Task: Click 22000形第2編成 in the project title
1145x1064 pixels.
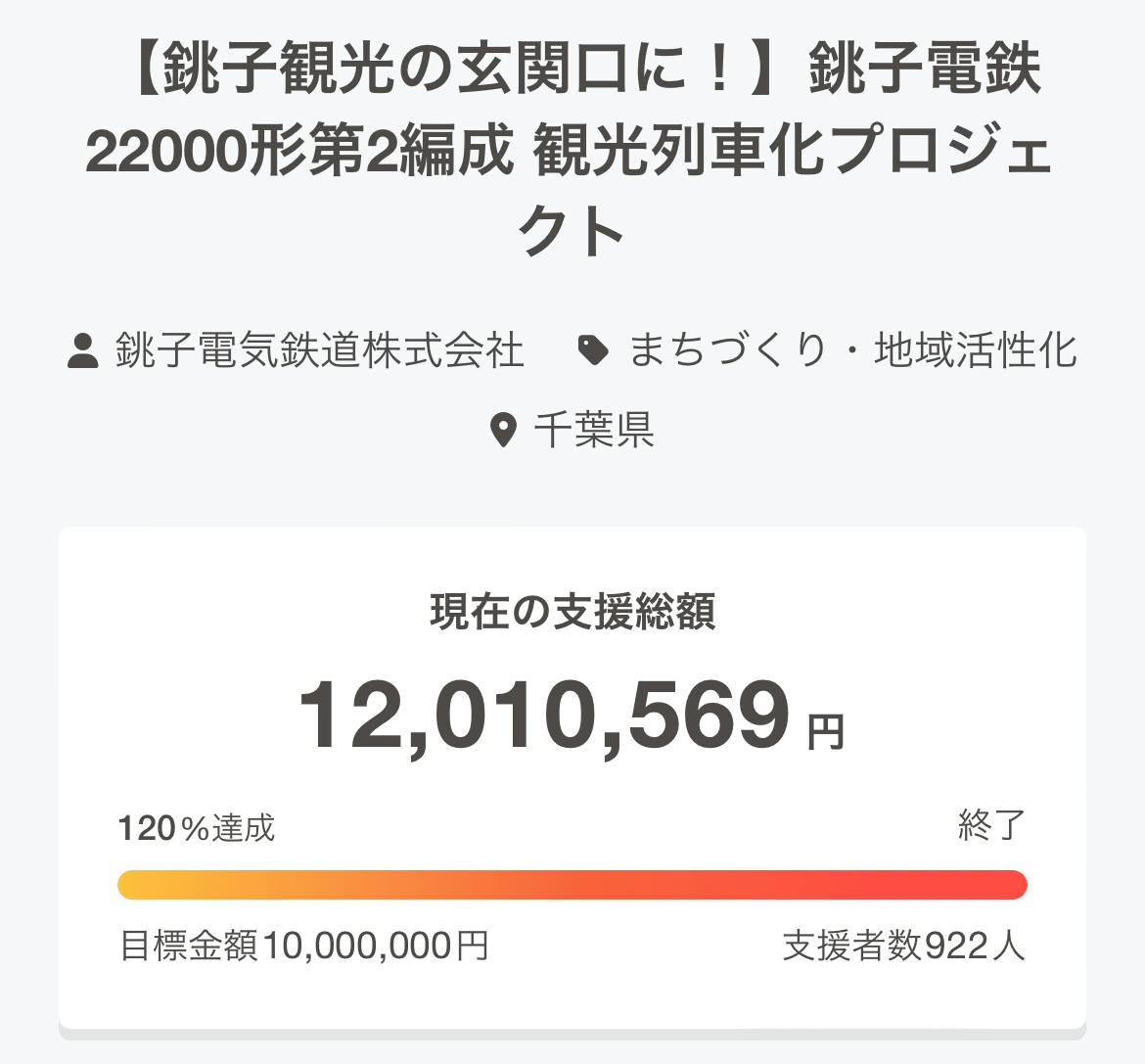Action: point(299,152)
